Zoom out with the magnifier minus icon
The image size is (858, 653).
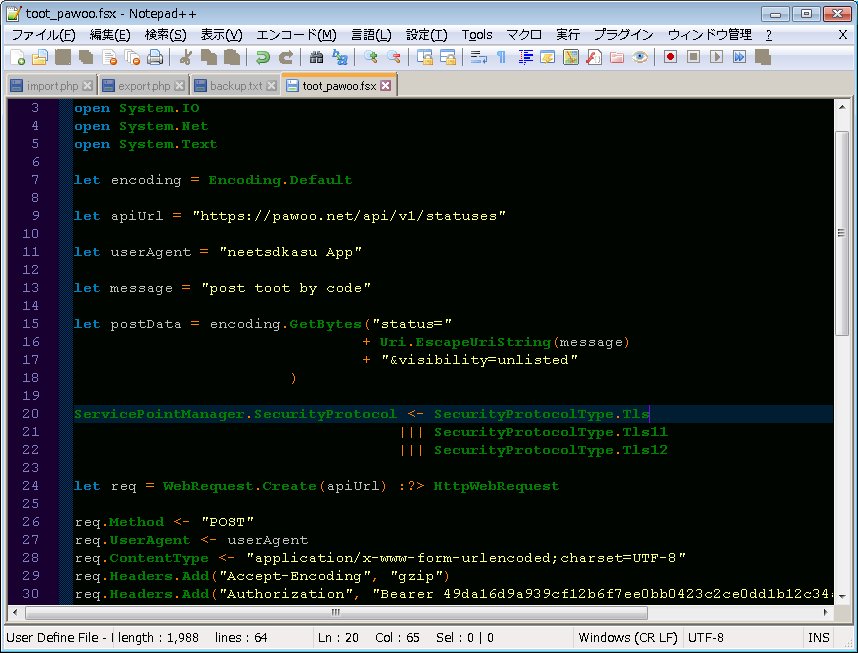click(393, 57)
